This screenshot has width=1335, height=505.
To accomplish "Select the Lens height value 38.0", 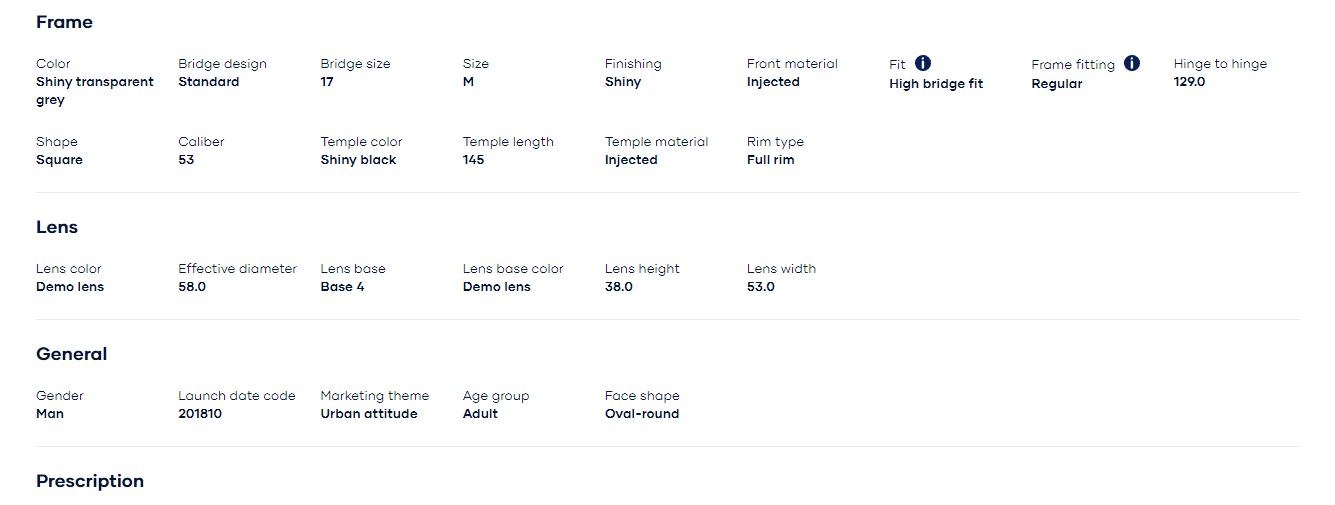I will click(619, 287).
